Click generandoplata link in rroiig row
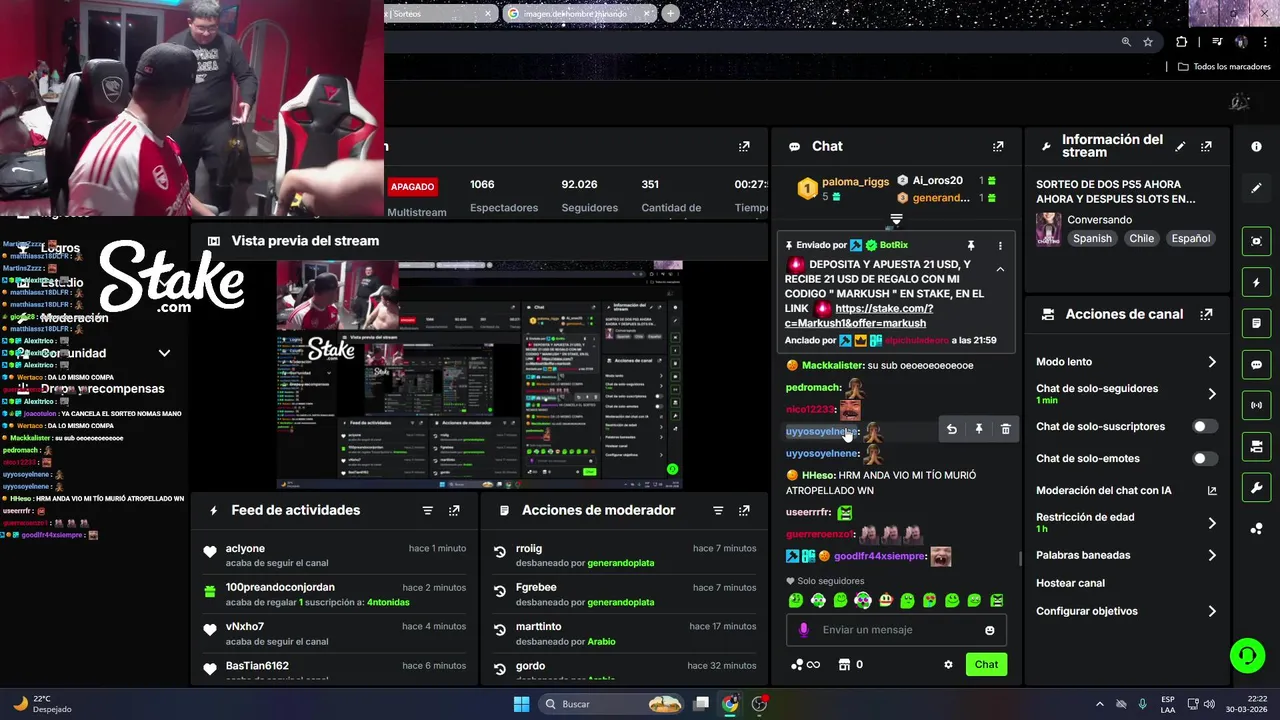 (x=620, y=563)
